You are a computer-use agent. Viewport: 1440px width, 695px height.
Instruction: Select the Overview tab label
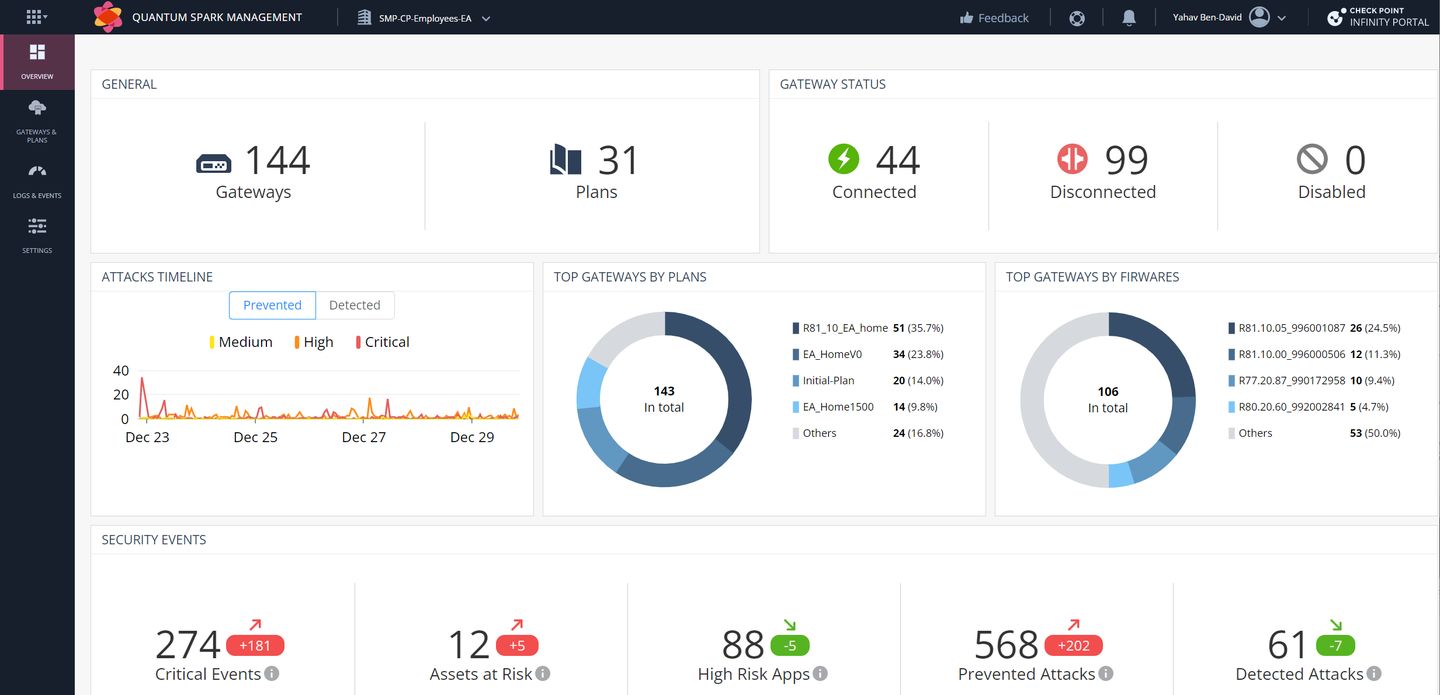point(37,76)
